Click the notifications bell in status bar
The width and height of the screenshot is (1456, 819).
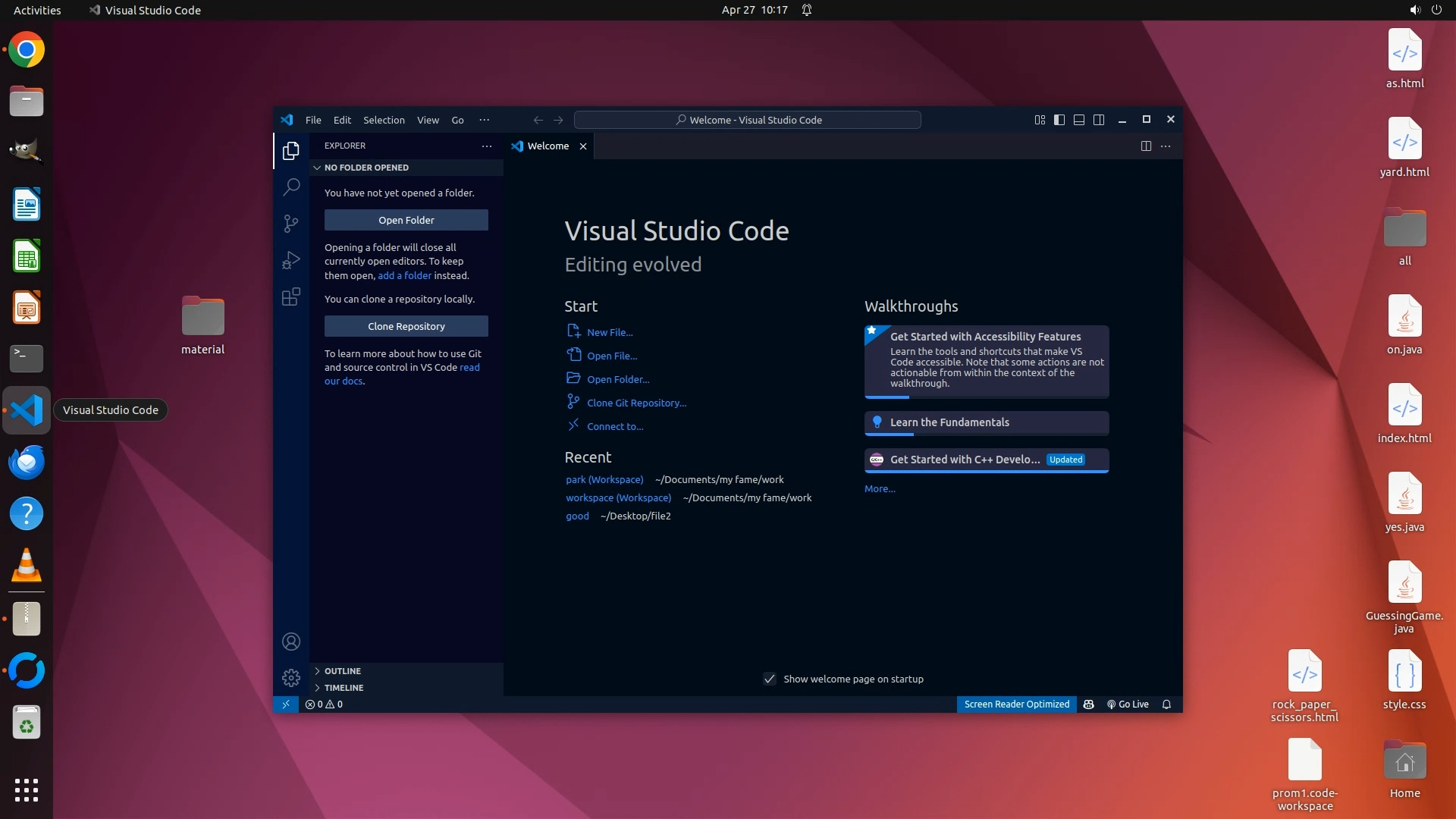[x=1166, y=704]
